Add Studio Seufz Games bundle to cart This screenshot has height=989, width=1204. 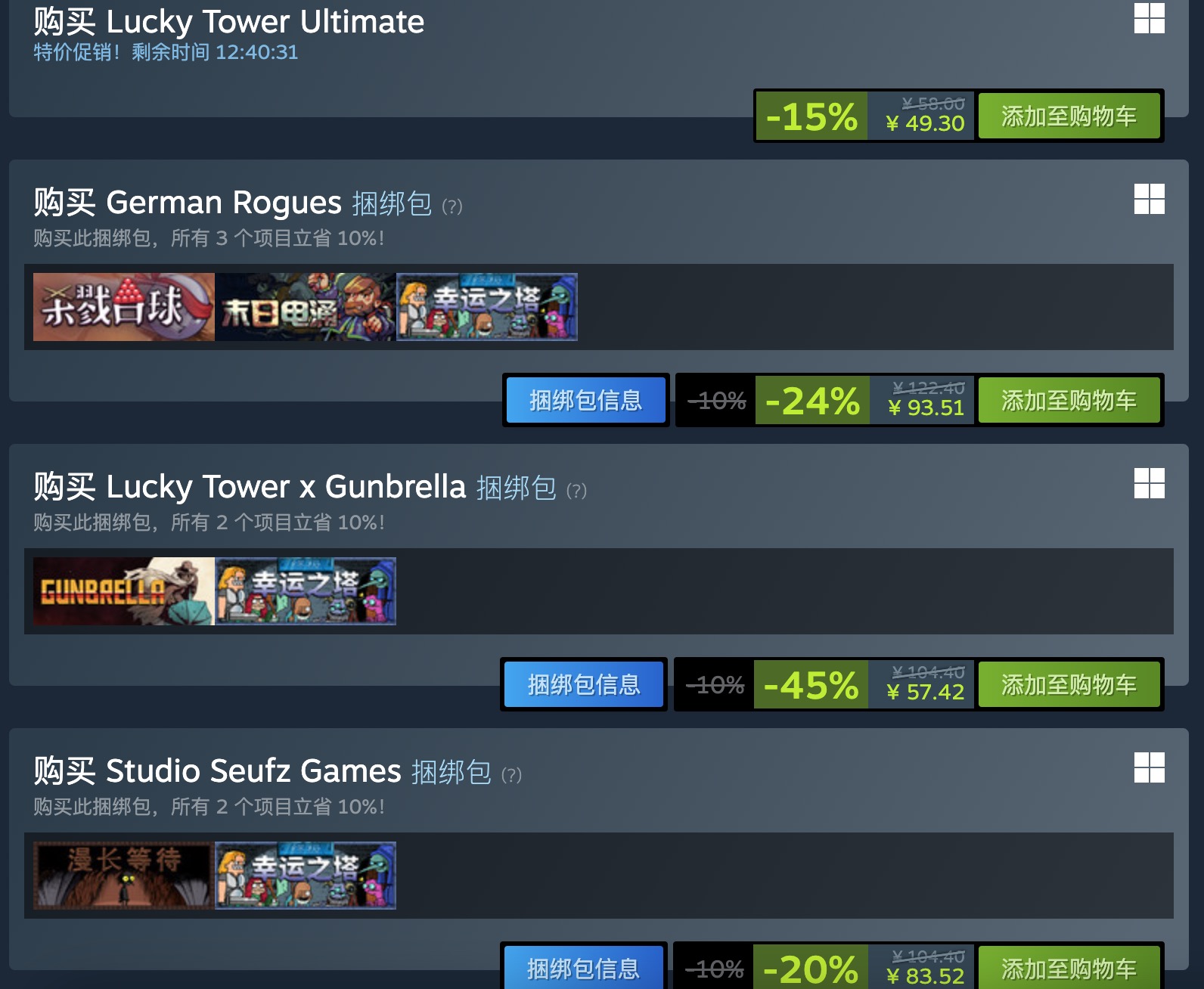(1069, 967)
